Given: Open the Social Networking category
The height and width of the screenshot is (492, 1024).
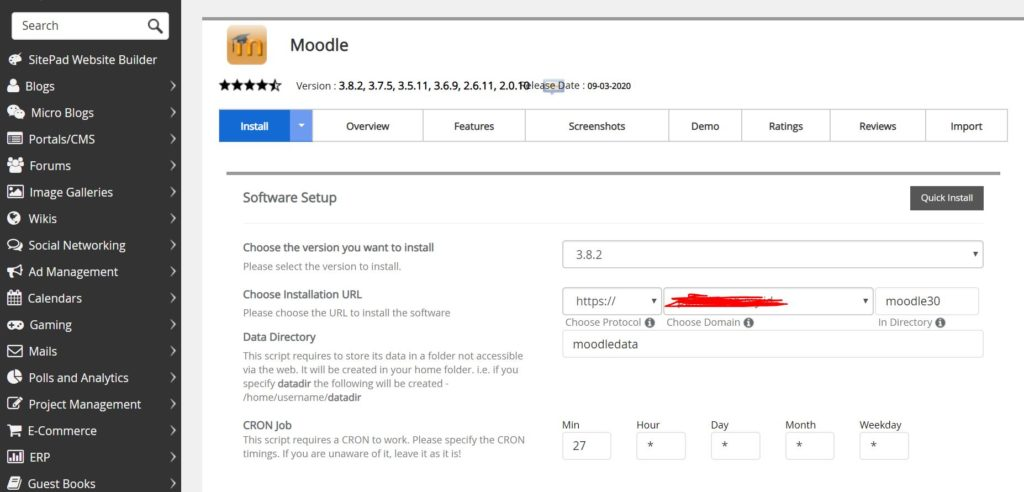Looking at the screenshot, I should pos(77,245).
